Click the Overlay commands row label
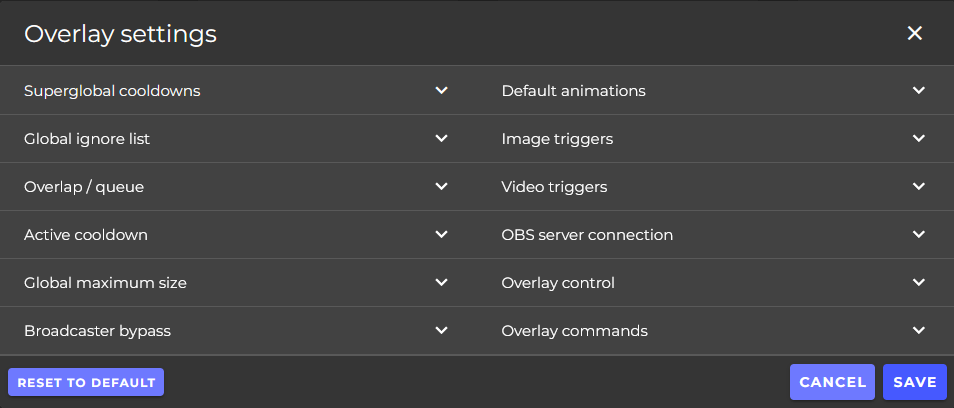The height and width of the screenshot is (408, 954). 574,331
